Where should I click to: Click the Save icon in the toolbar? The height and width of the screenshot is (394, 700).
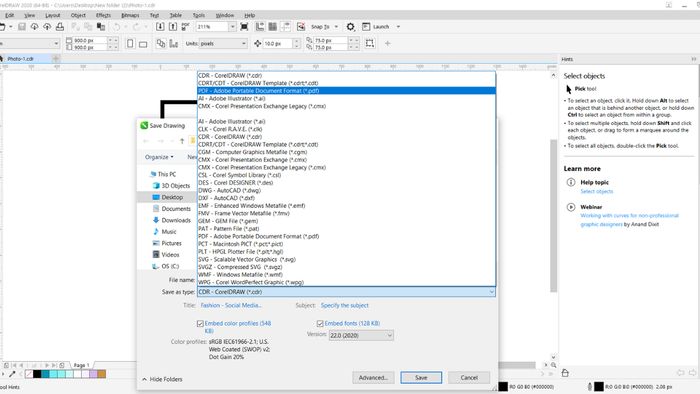[x=21, y=27]
